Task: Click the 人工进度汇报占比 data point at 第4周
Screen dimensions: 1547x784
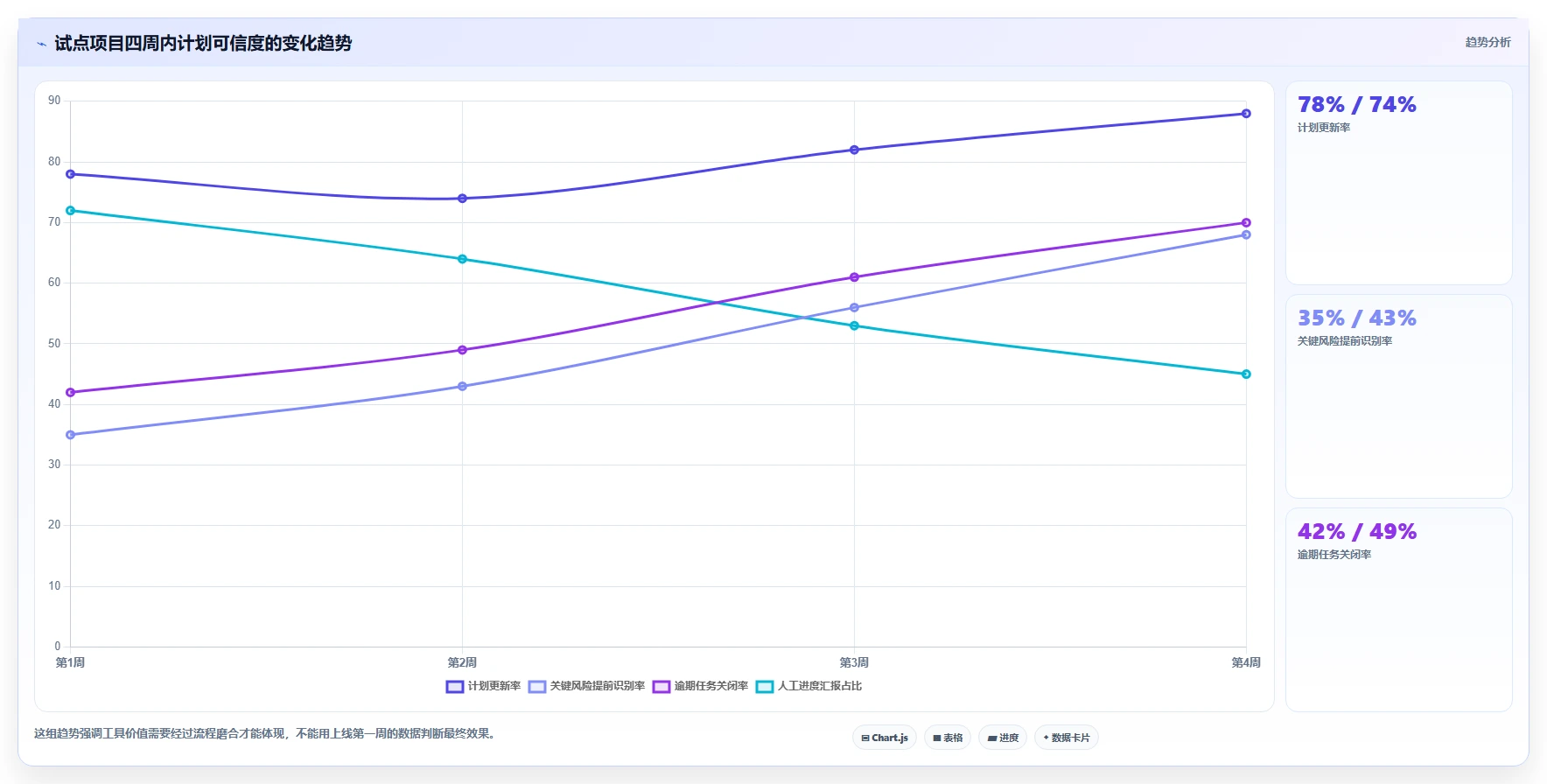Action: pos(1246,374)
